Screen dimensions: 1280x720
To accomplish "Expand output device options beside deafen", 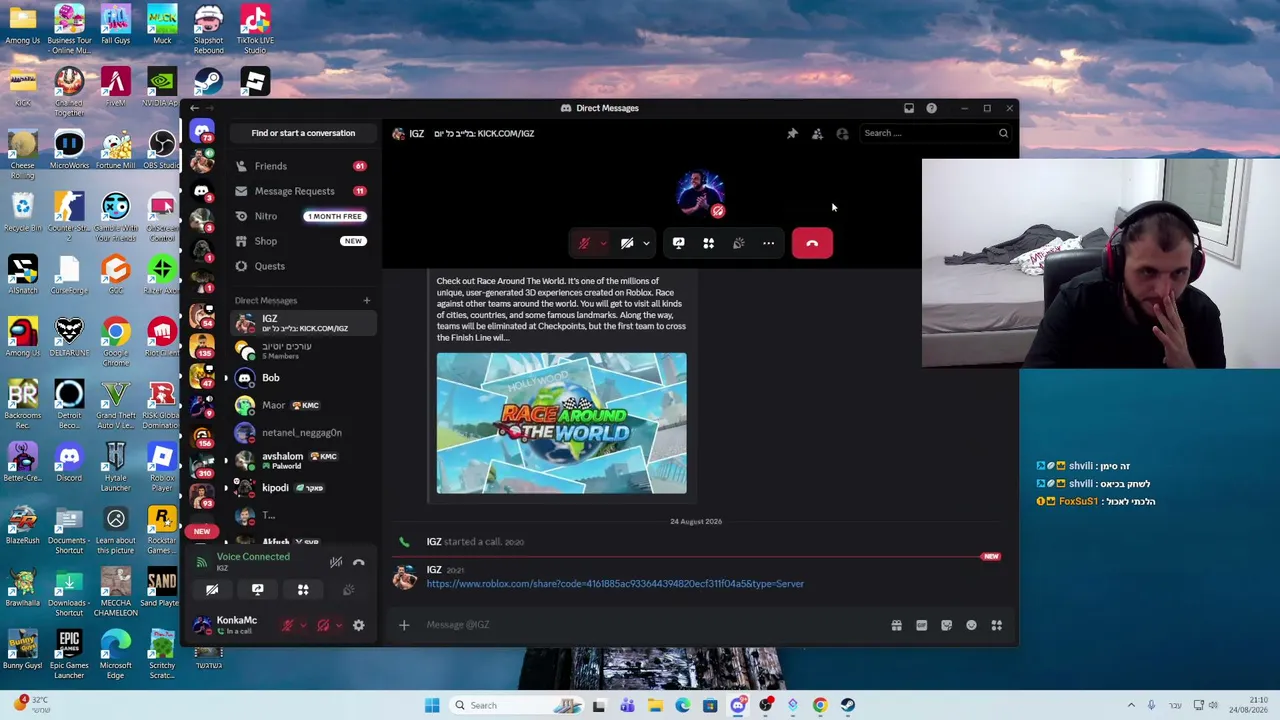I will pyautogui.click(x=338, y=626).
